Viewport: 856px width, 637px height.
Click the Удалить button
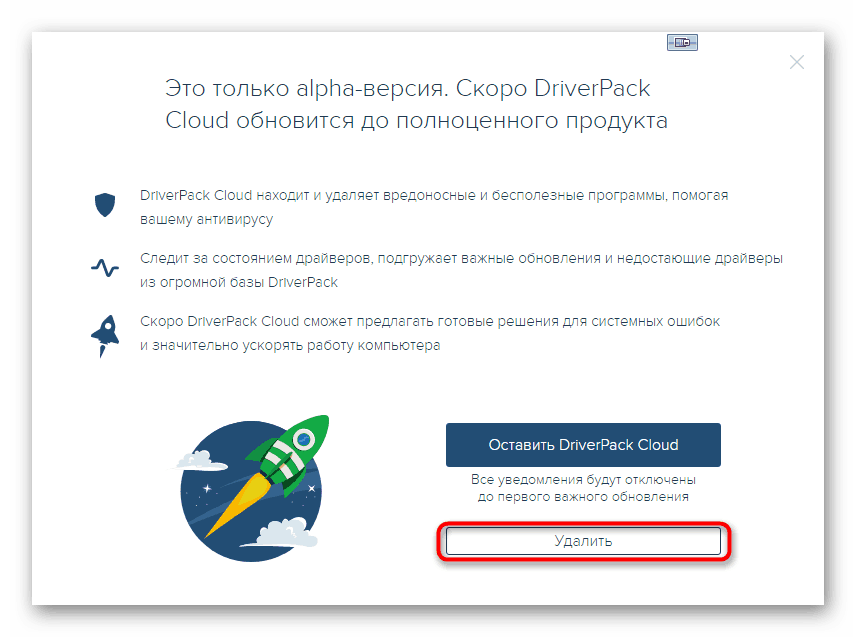(x=583, y=541)
